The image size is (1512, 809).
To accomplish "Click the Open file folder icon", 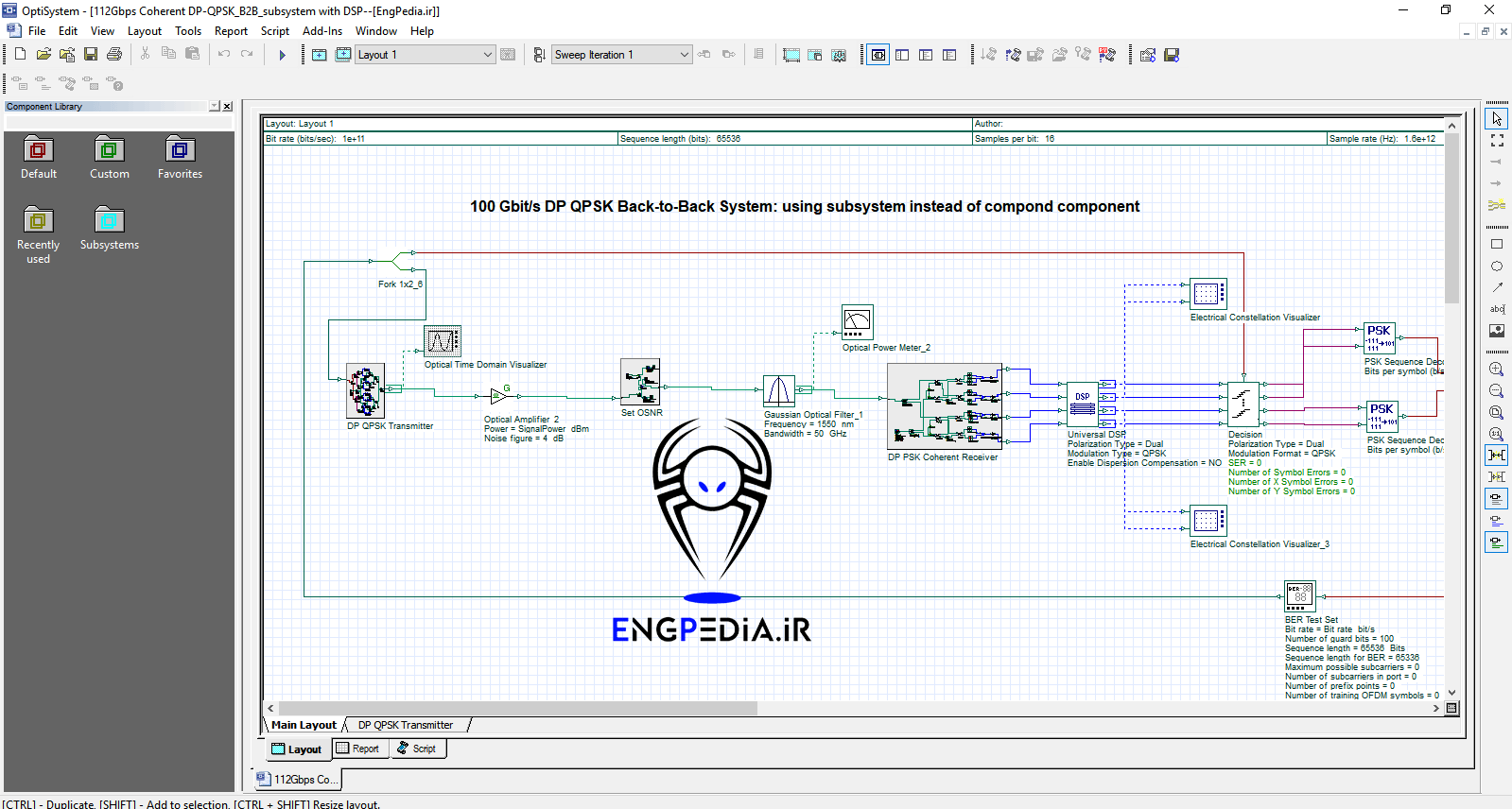I will coord(43,54).
